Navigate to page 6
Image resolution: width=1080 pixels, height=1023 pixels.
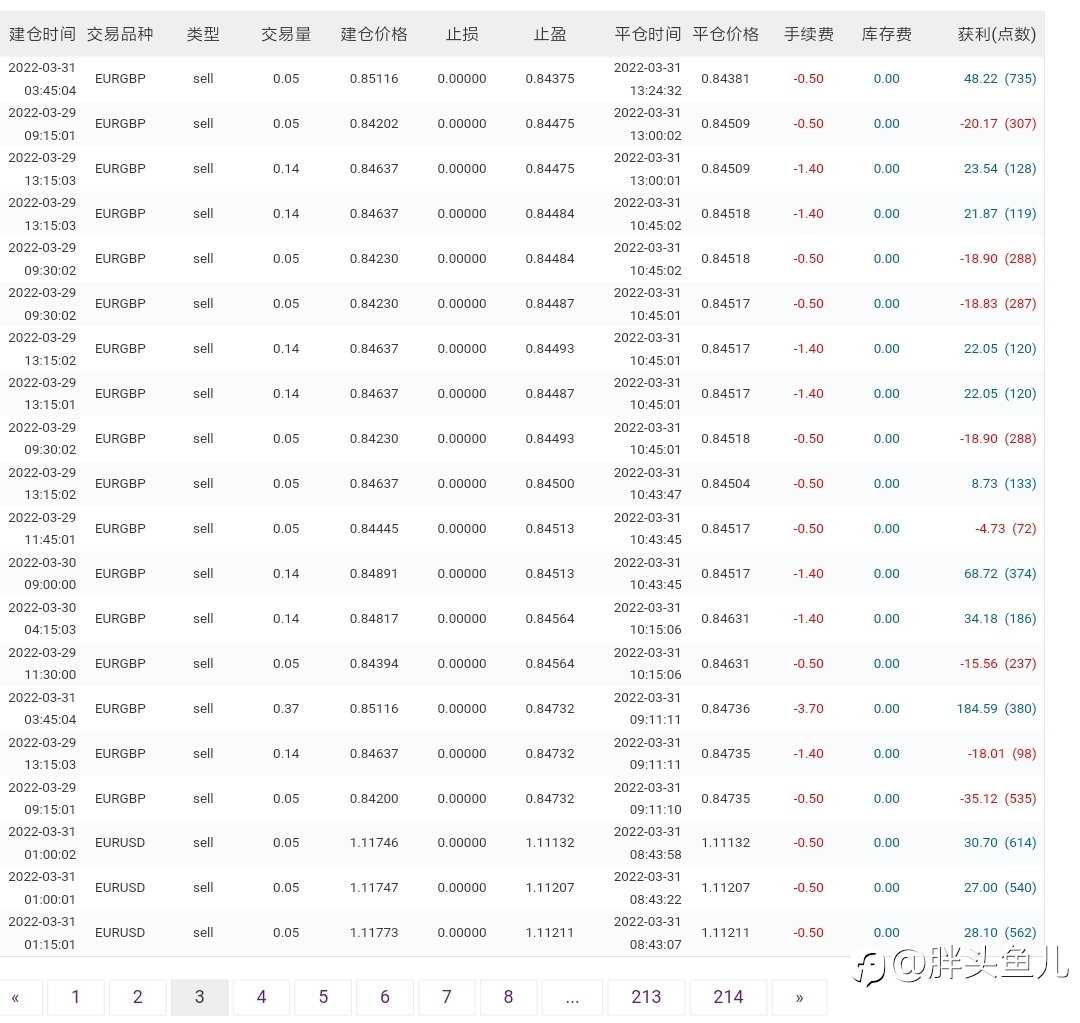[x=385, y=997]
